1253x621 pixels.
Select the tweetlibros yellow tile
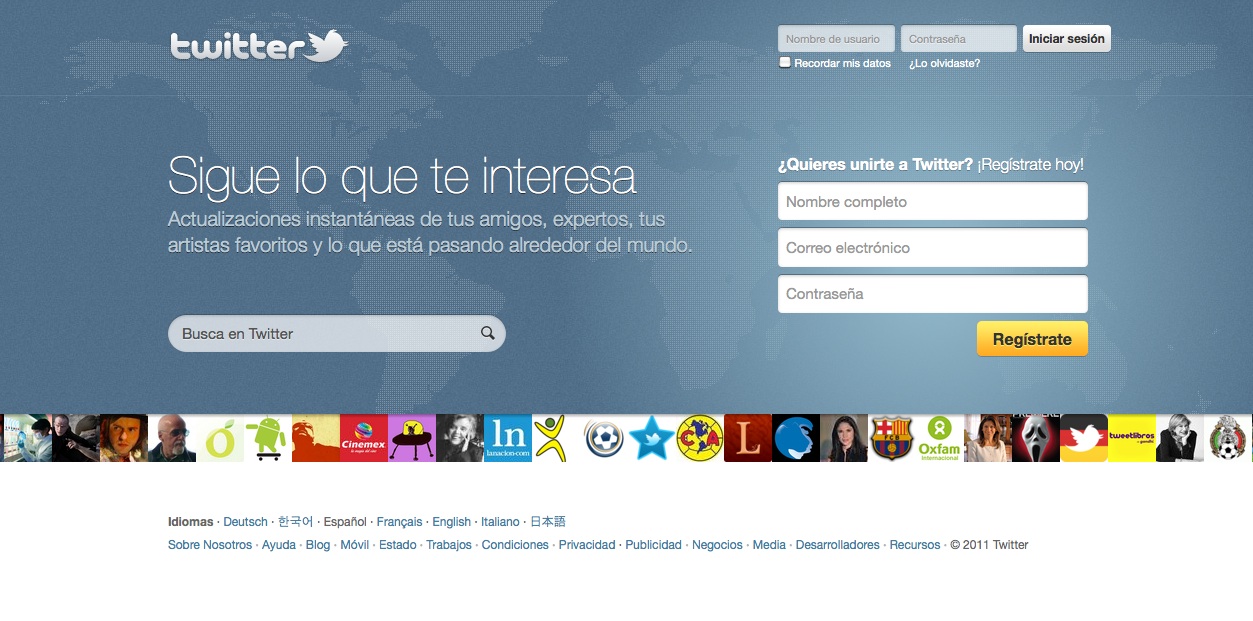click(1131, 438)
